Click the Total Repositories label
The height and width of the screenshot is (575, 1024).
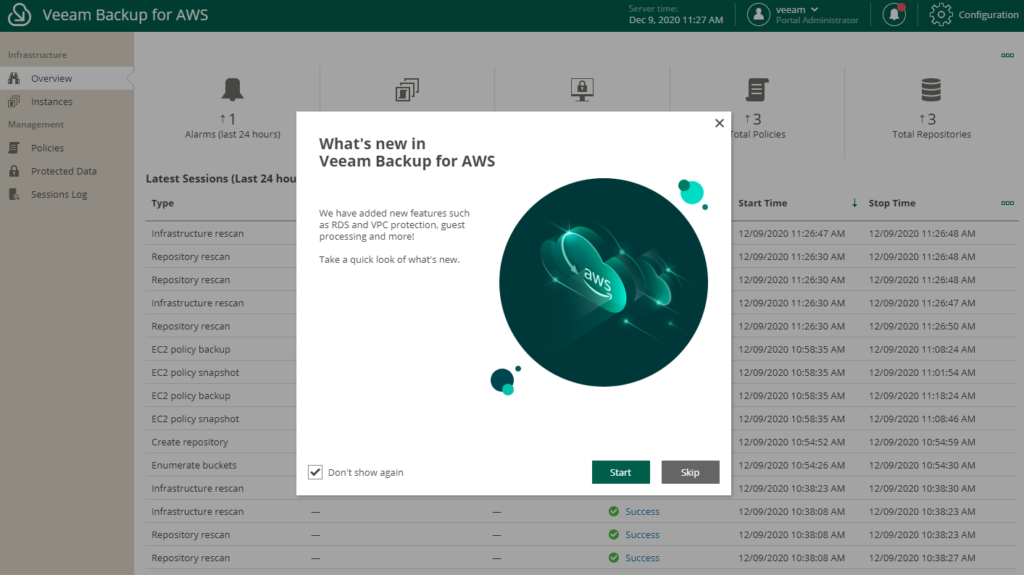pos(931,135)
